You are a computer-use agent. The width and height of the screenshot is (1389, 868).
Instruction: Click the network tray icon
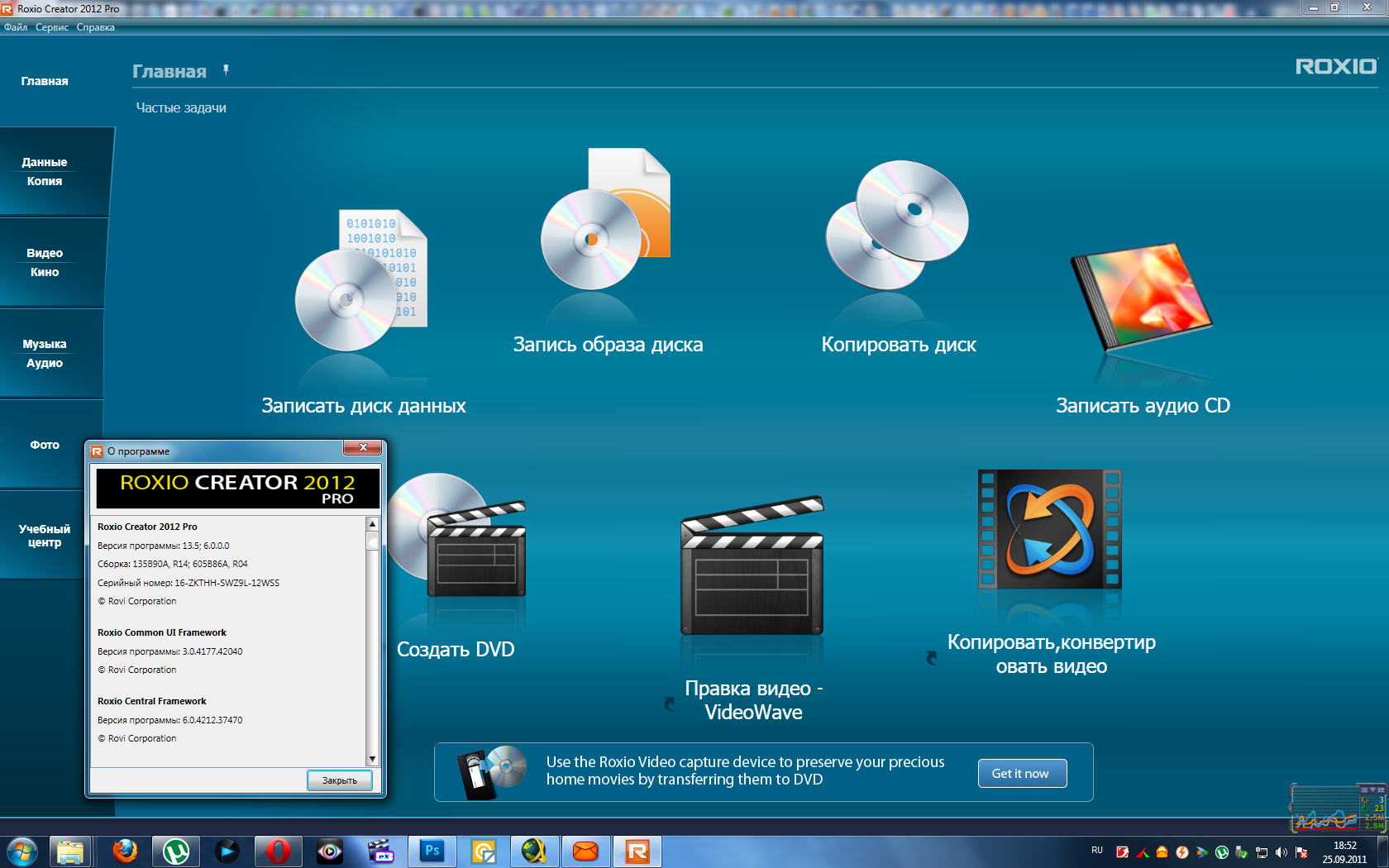[1262, 852]
